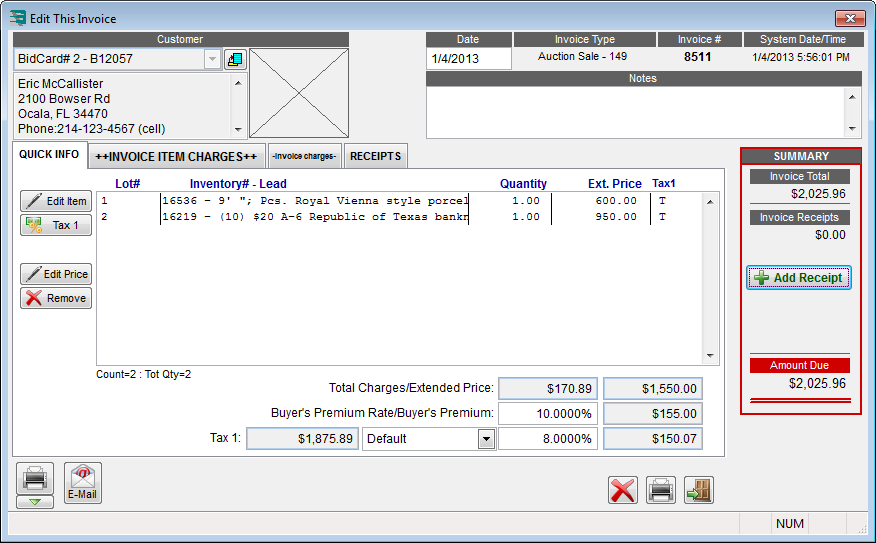Click the printer icon beside the exit door

[660, 490]
